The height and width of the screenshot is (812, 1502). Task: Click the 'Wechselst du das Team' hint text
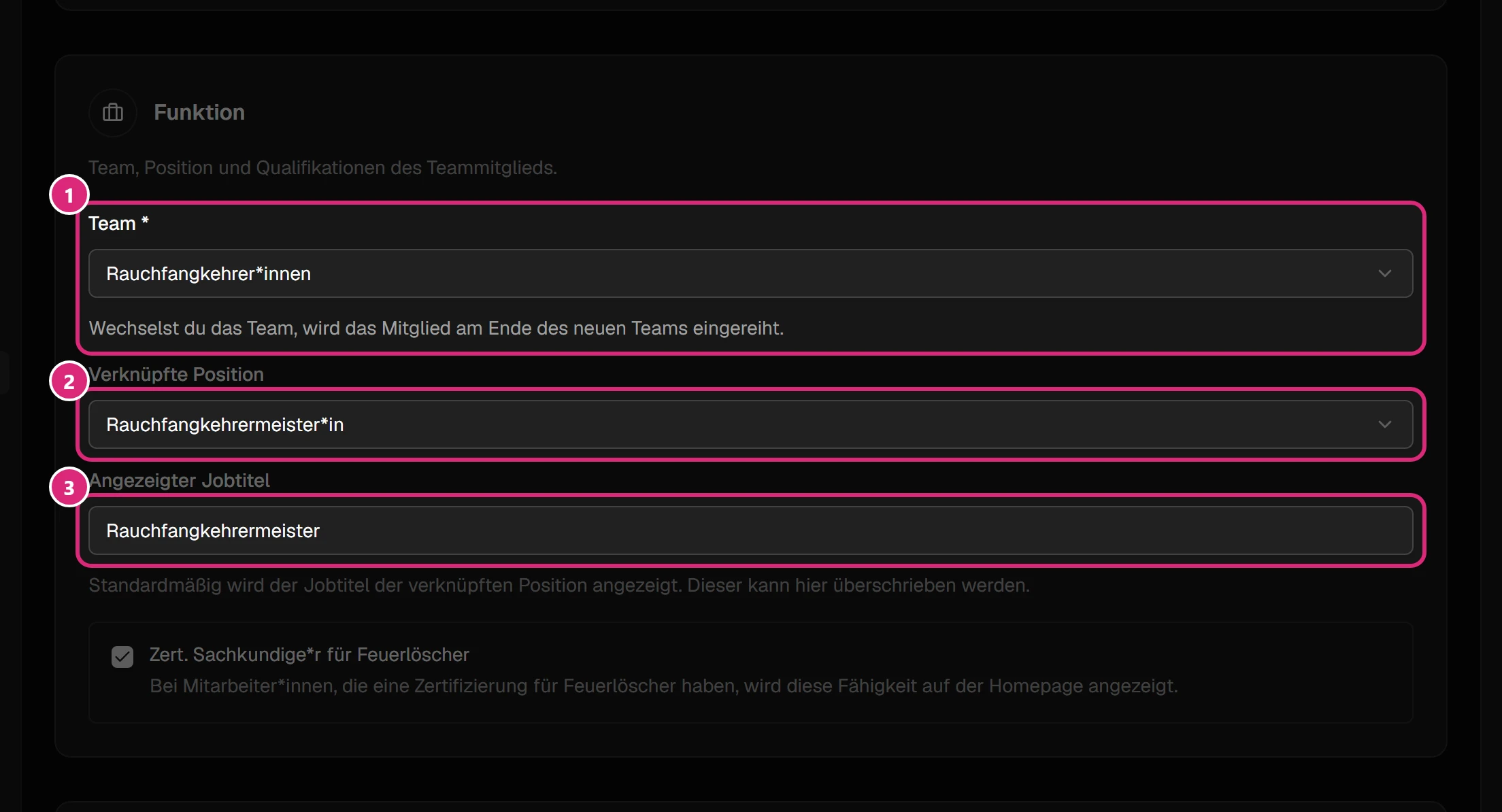coord(436,328)
